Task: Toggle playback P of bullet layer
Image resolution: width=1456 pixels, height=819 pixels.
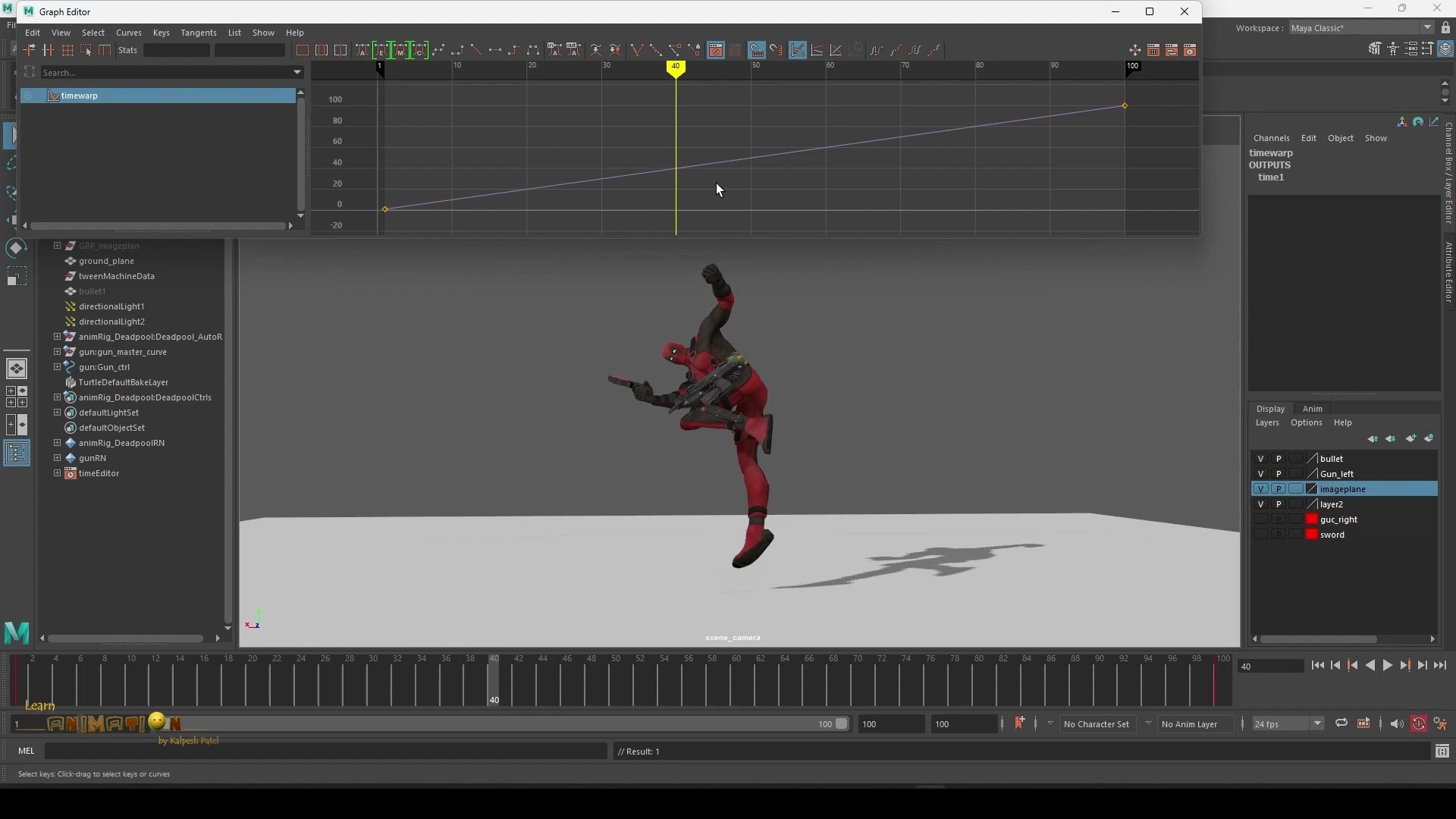Action: tap(1279, 459)
